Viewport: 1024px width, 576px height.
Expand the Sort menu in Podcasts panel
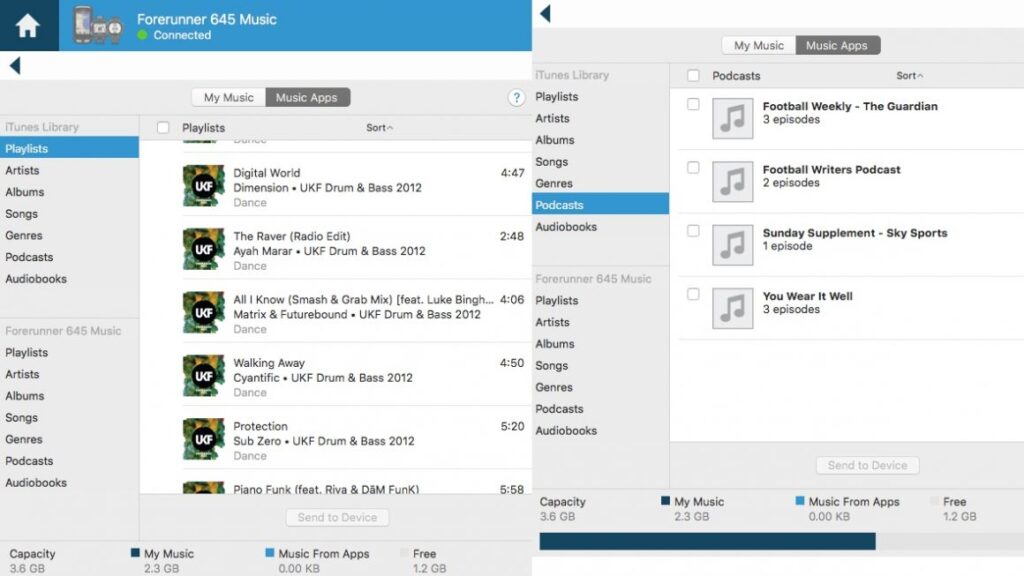(x=909, y=76)
